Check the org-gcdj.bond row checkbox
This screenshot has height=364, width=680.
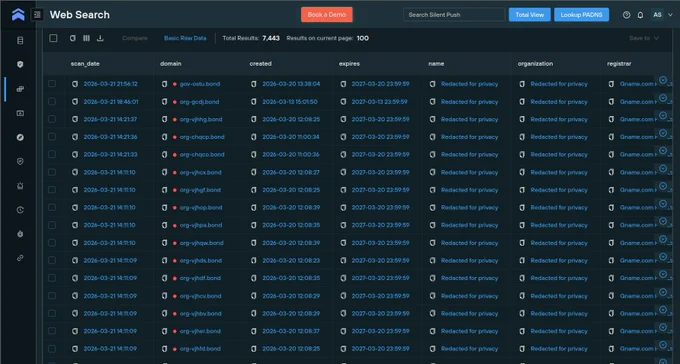click(x=52, y=102)
